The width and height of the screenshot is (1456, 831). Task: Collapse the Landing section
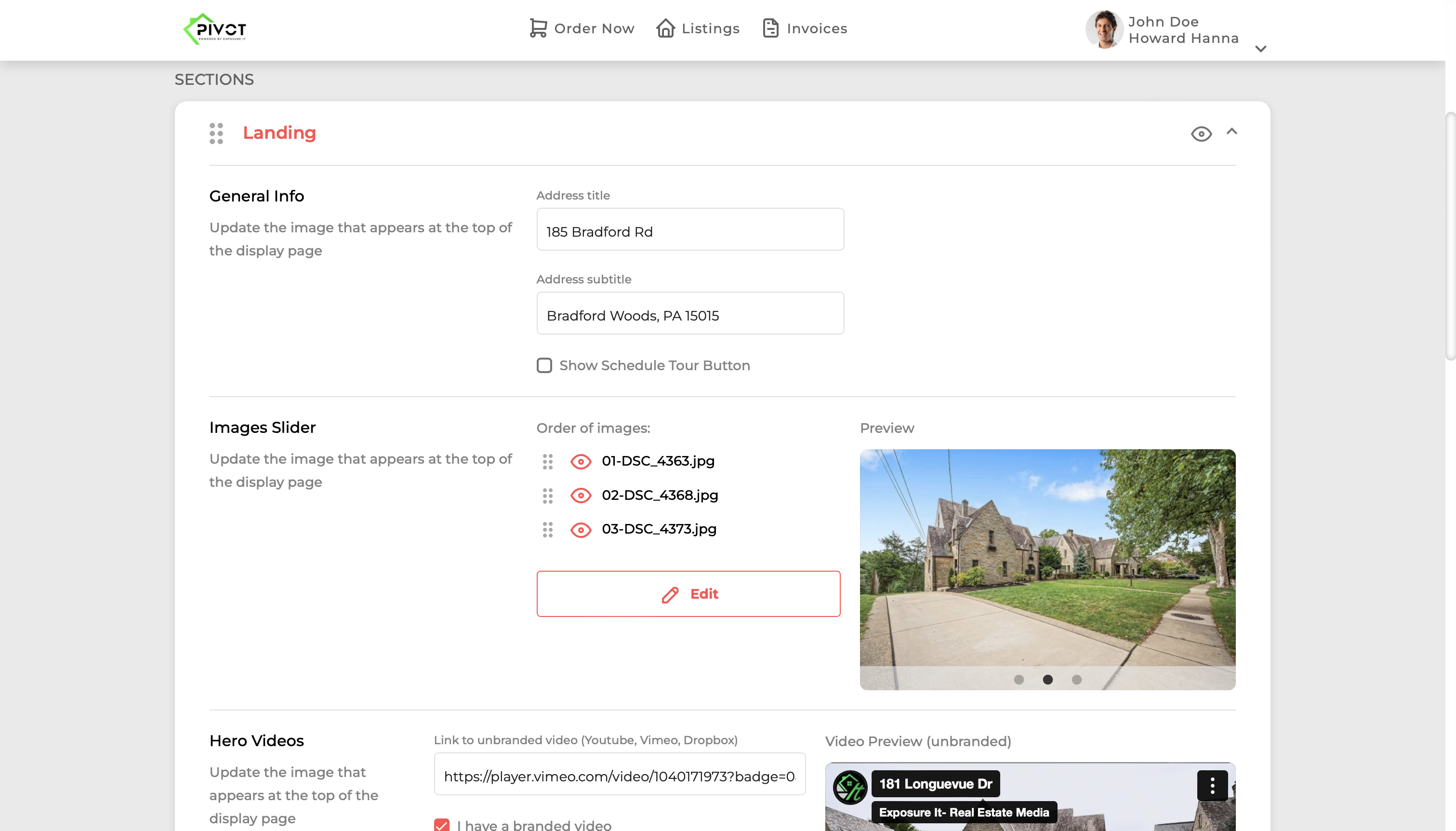tap(1232, 132)
